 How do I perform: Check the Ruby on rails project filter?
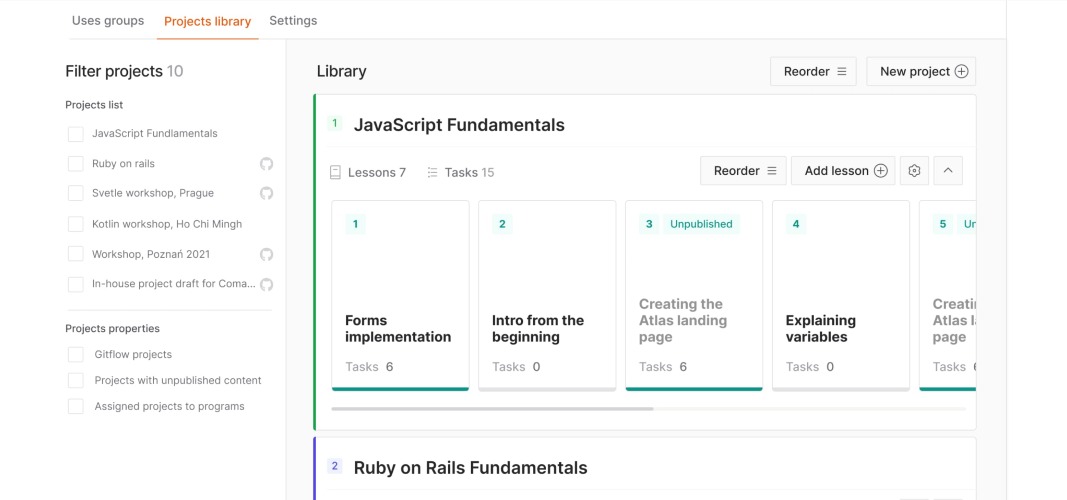click(x=76, y=164)
